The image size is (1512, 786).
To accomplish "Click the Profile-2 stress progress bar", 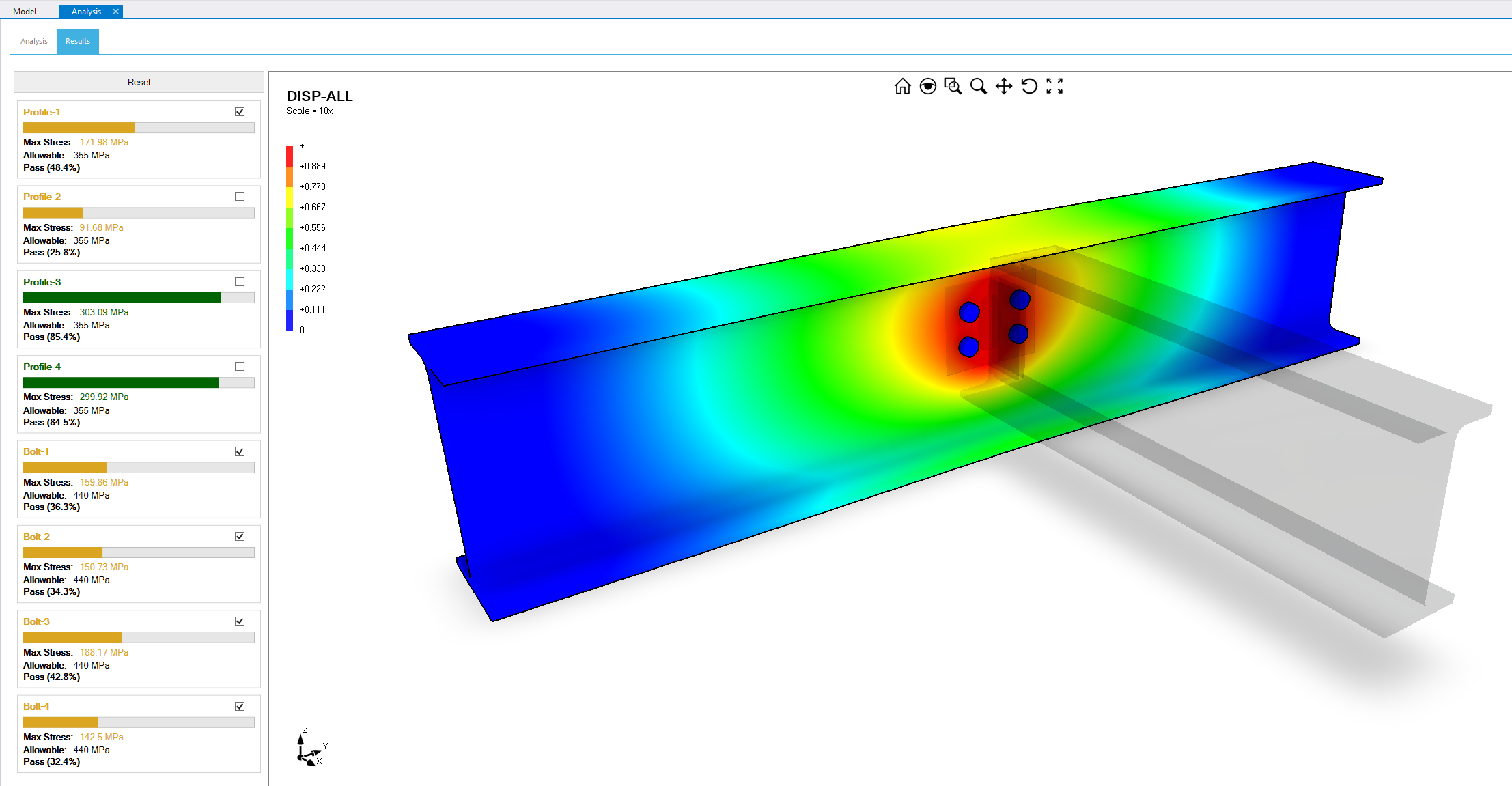I will 139,212.
